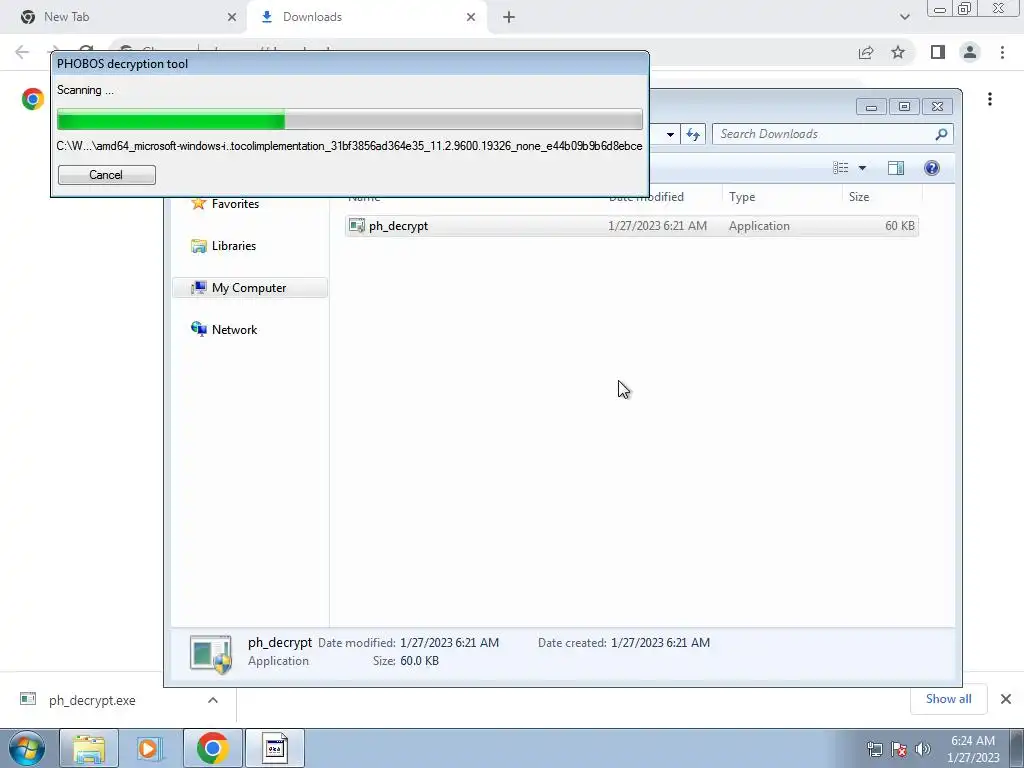Sort files by Size column header
Viewport: 1024px width, 768px height.
[859, 197]
